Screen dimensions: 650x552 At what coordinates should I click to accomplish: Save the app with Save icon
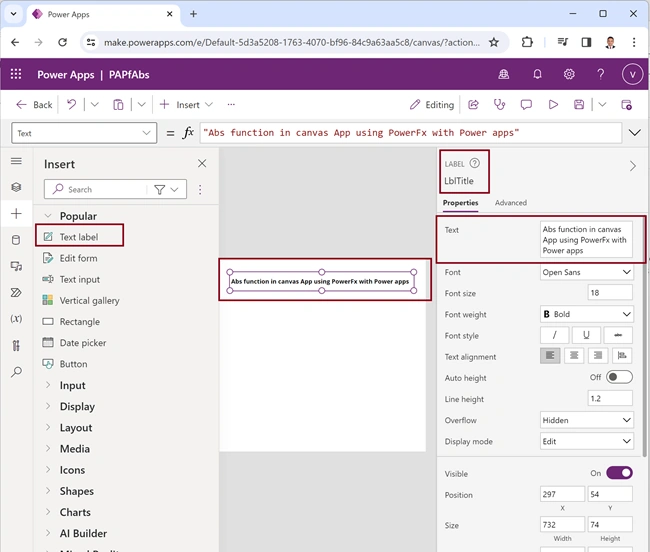(x=579, y=104)
